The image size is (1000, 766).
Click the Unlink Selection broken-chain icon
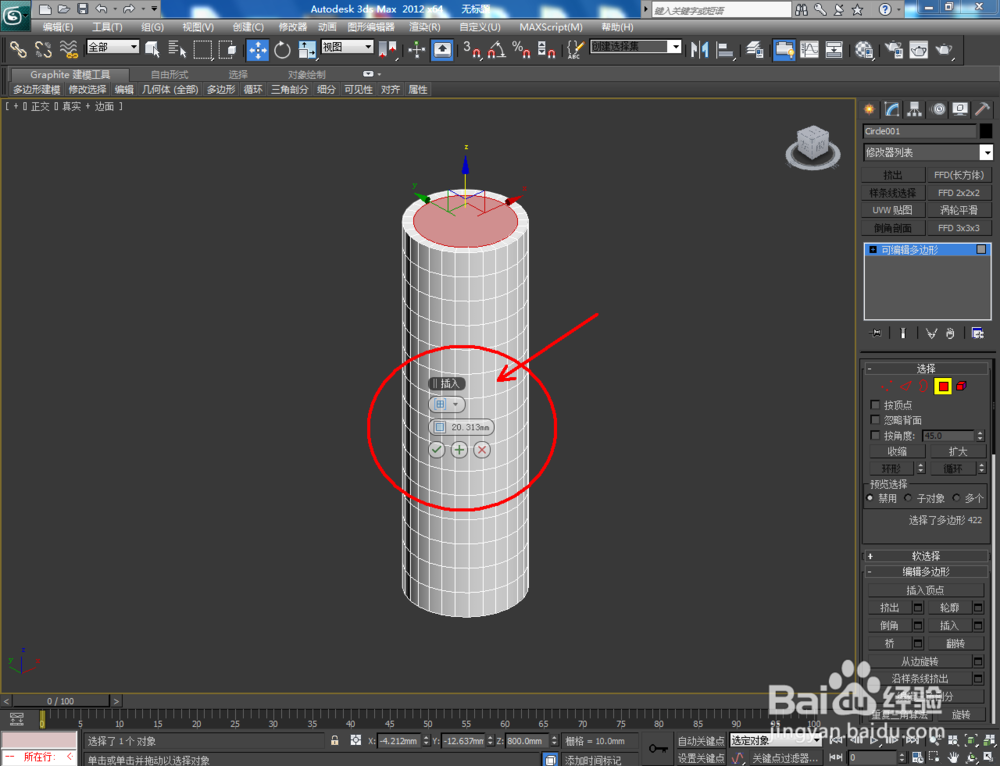tap(43, 49)
